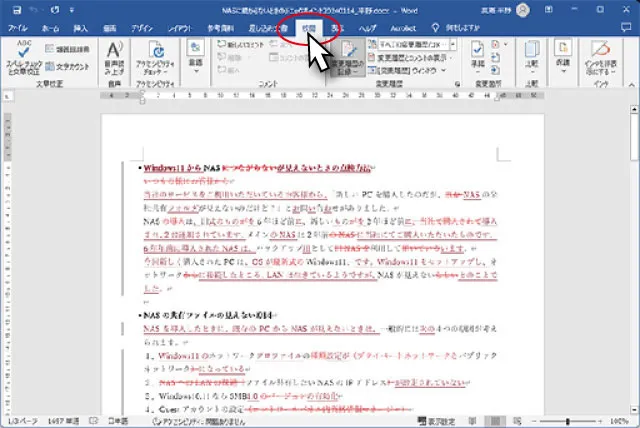Open Display Settings (表示設定) in status bar
The width and height of the screenshot is (640, 428).
(436, 421)
